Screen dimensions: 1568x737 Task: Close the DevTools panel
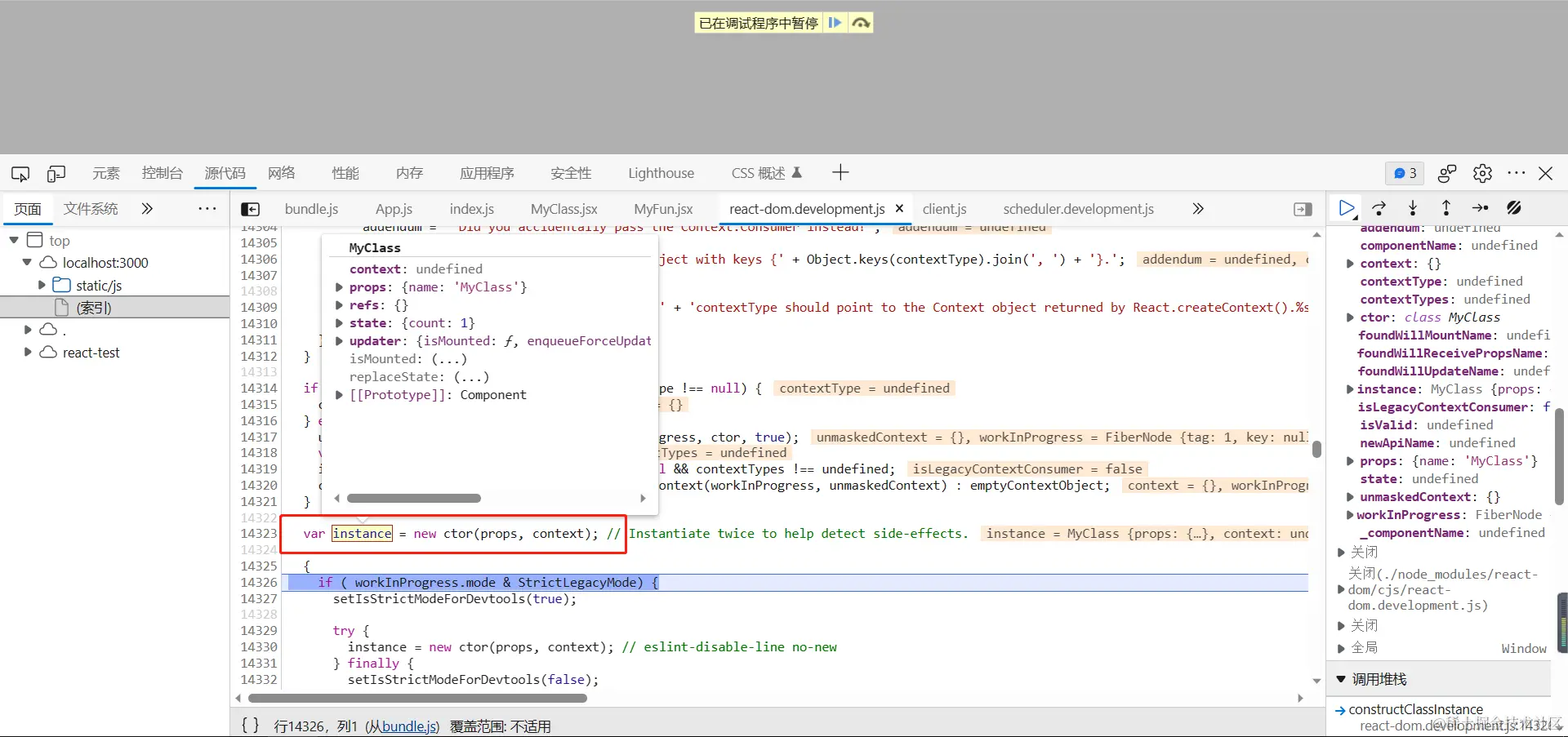pyautogui.click(x=1546, y=173)
